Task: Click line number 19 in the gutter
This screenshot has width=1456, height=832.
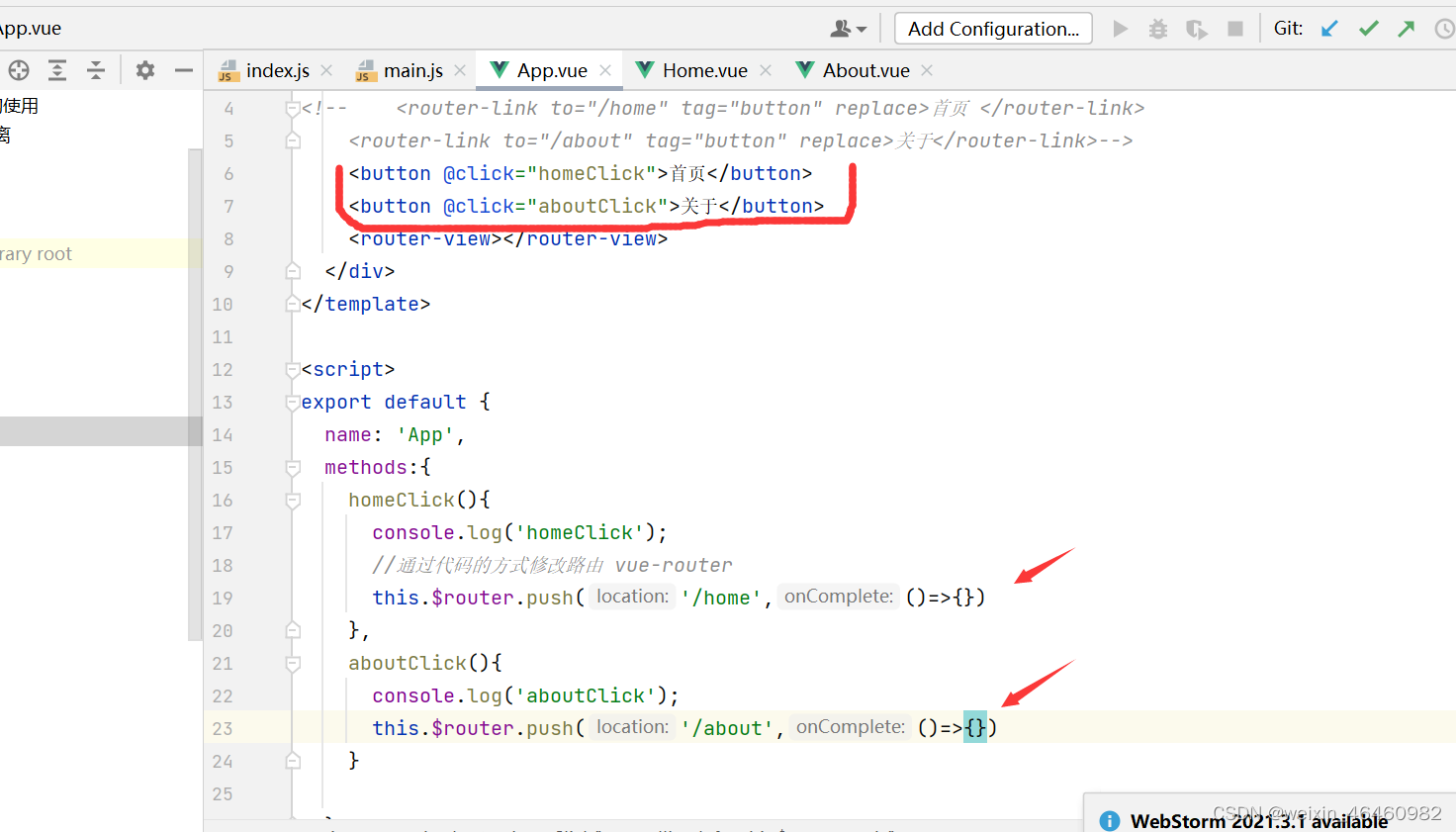Action: coord(223,599)
